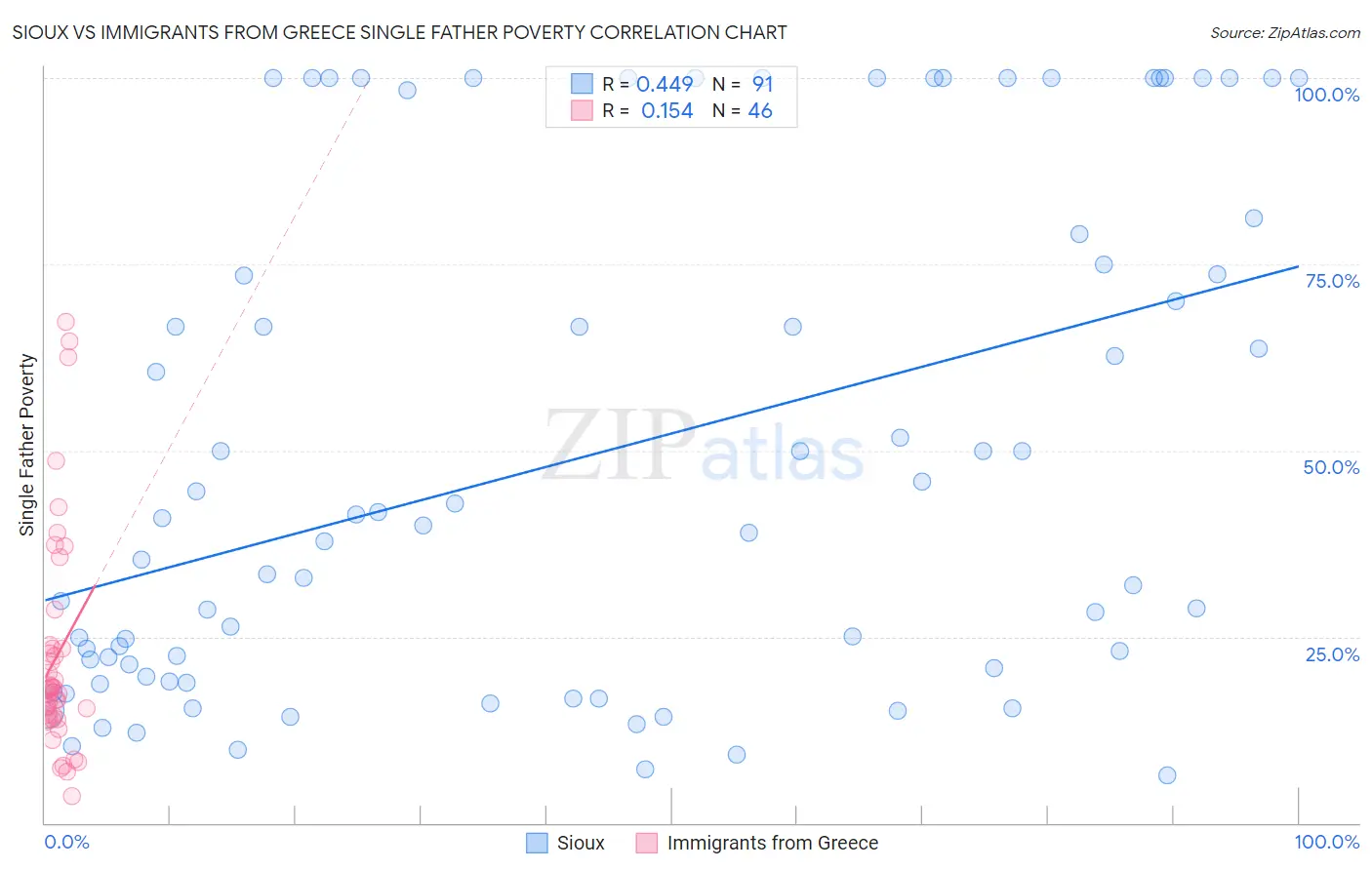
Task: Click the 0.0% x-axis label
Action: click(66, 842)
